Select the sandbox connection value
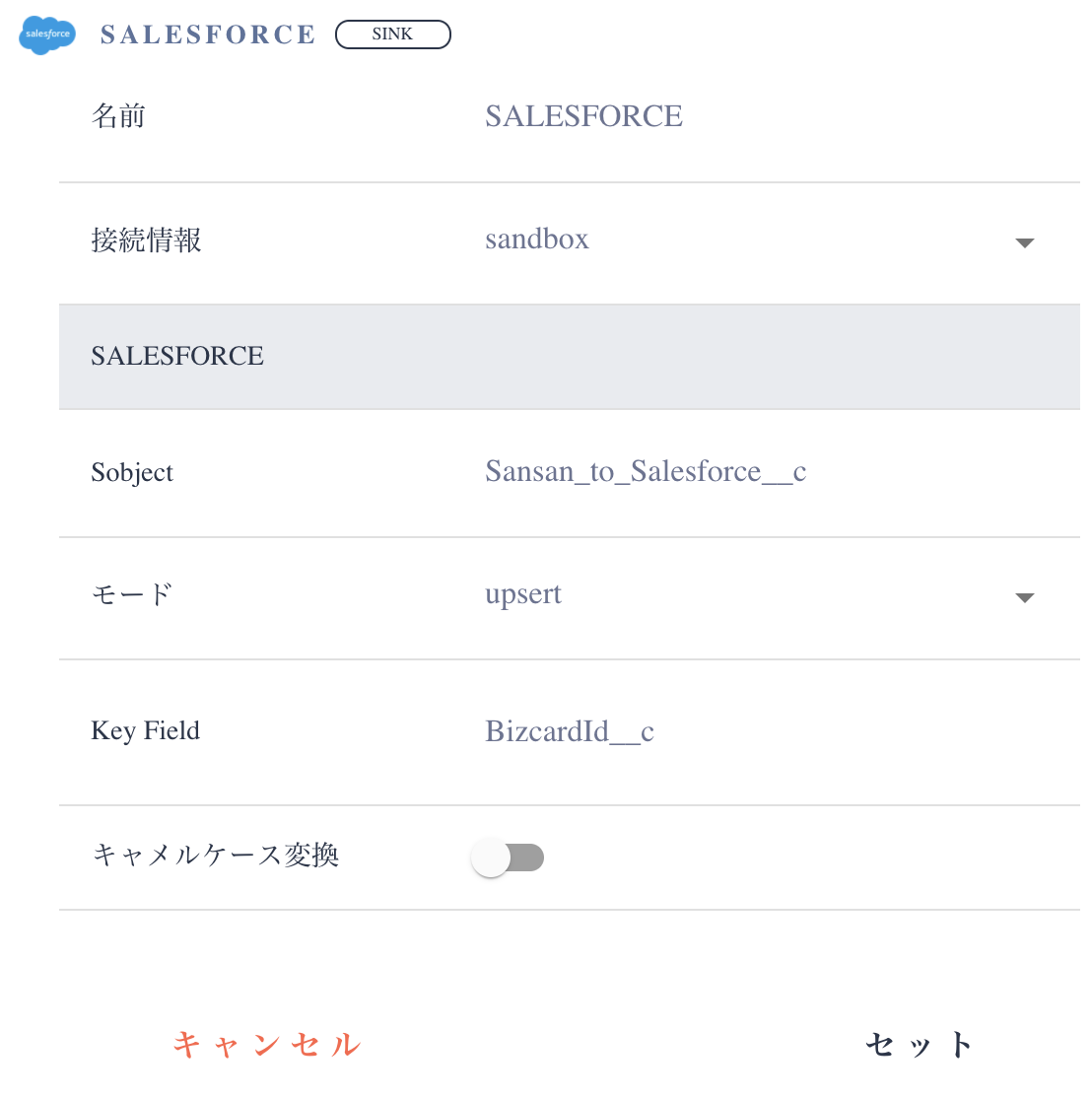 coord(537,240)
